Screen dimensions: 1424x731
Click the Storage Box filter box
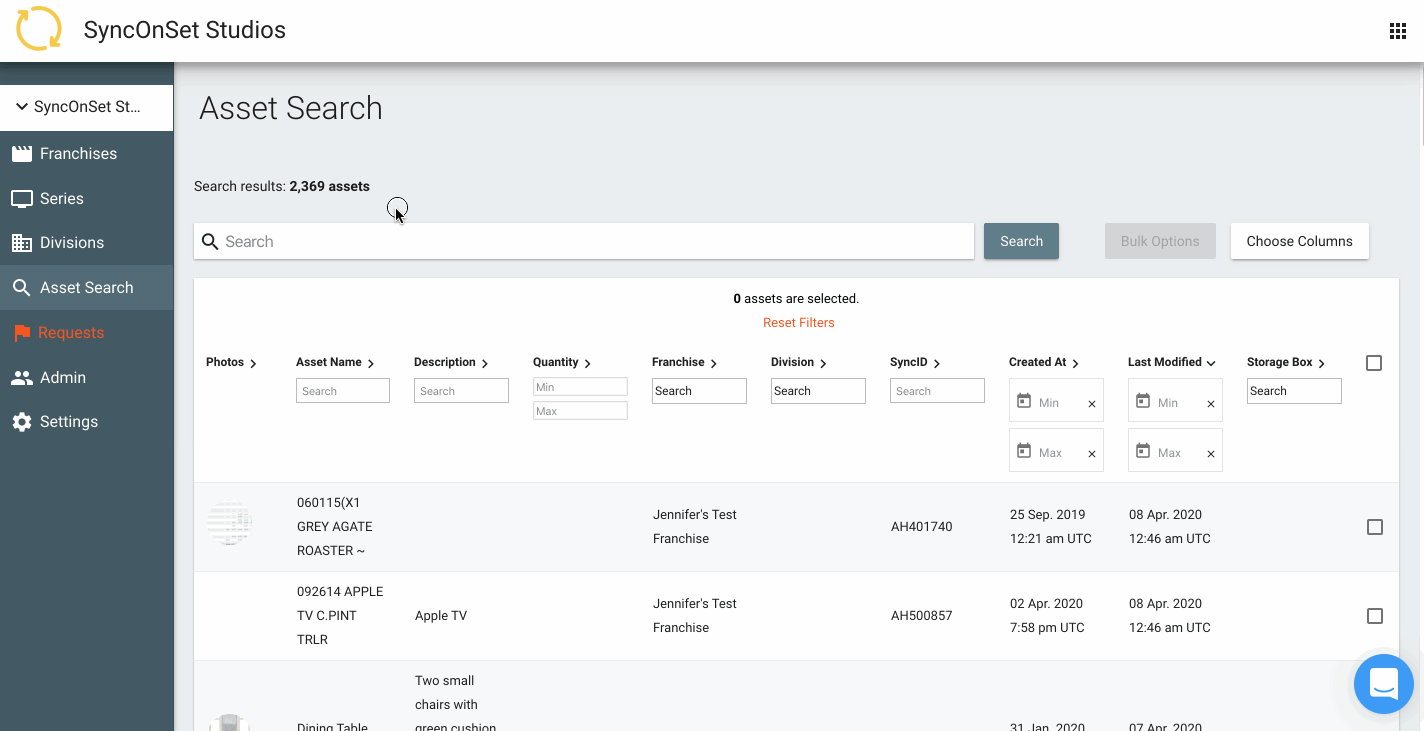coord(1294,391)
